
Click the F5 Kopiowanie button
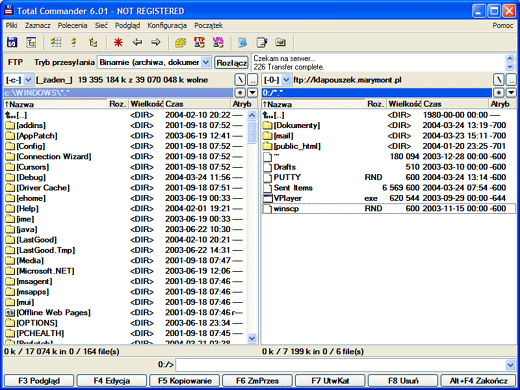(185, 381)
